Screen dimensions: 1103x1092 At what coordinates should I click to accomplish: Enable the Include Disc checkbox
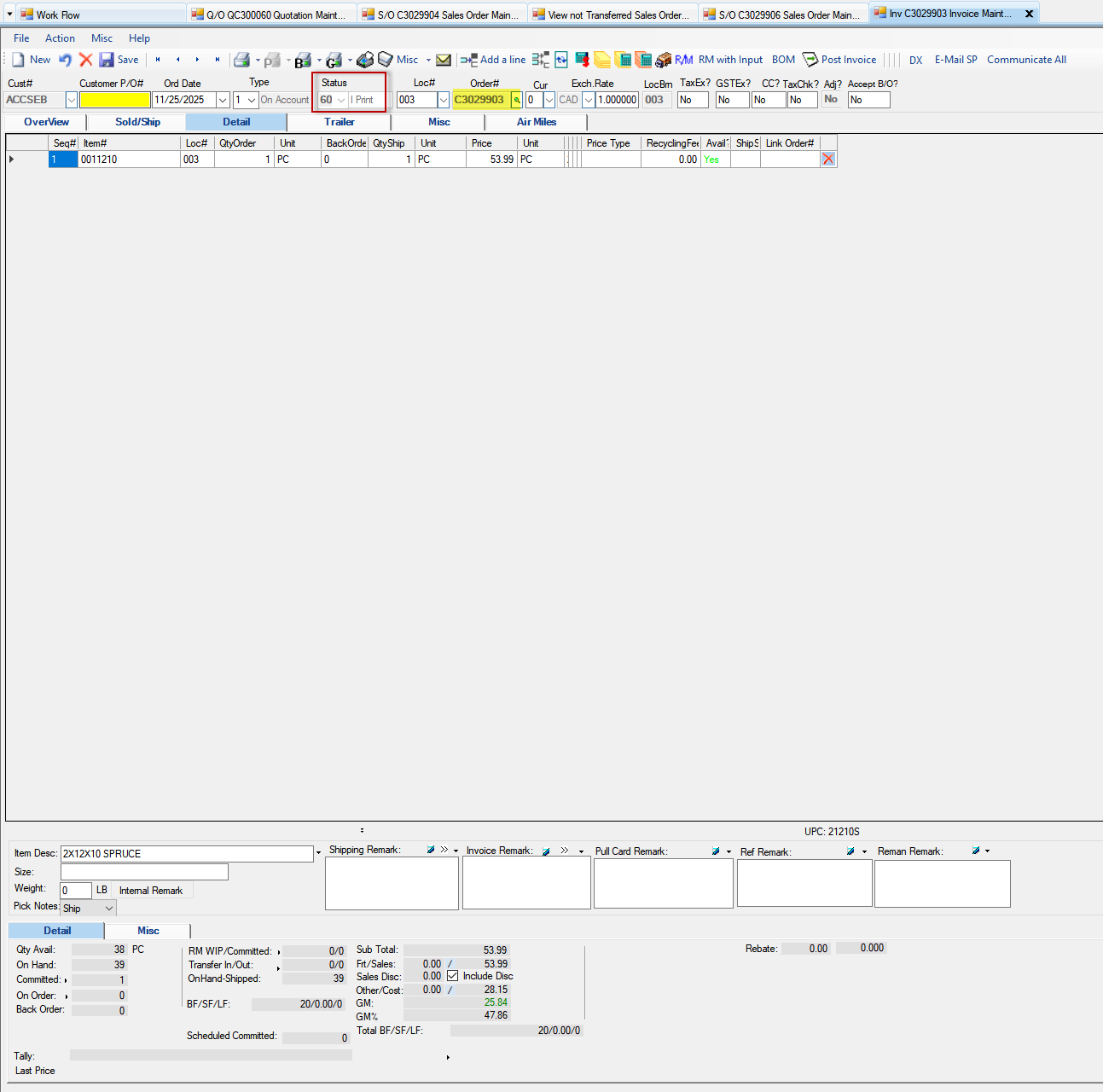[x=451, y=976]
